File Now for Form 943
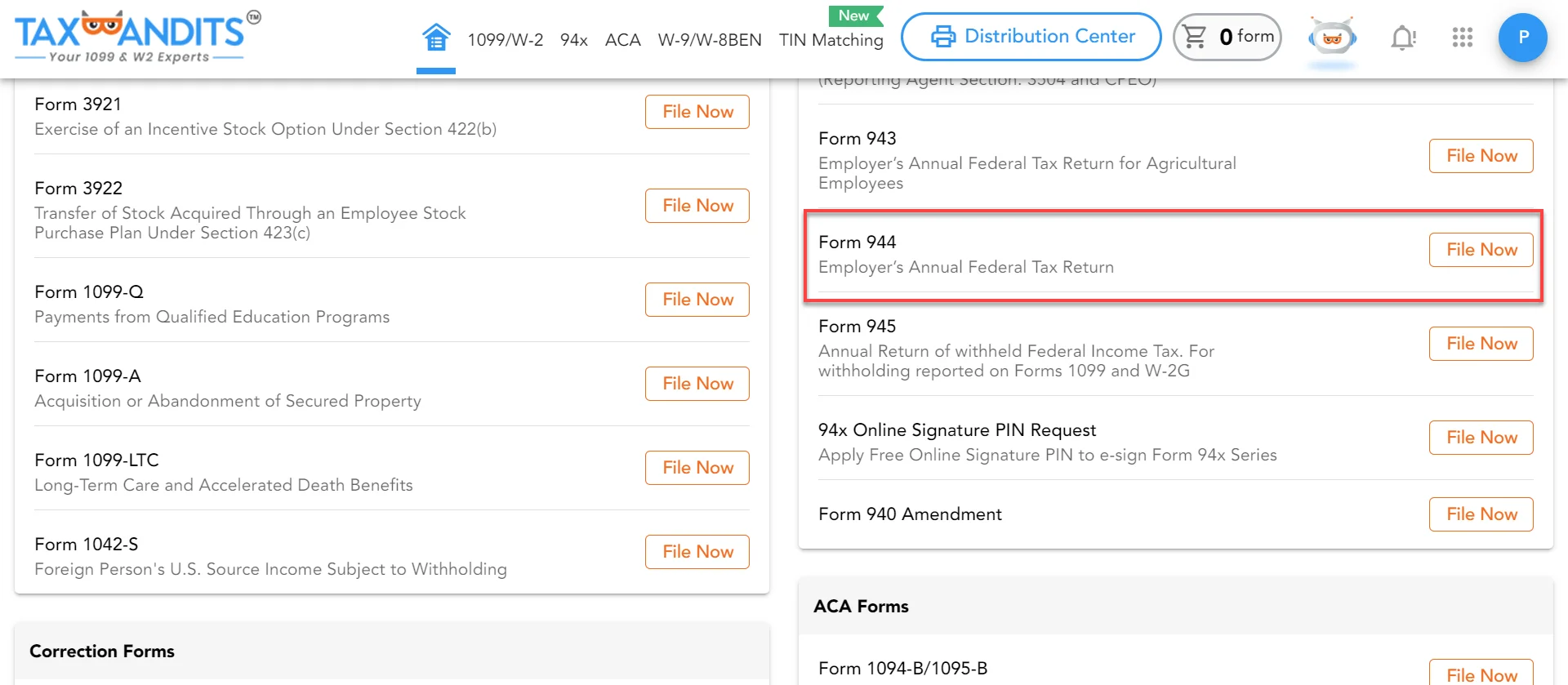 click(1481, 156)
